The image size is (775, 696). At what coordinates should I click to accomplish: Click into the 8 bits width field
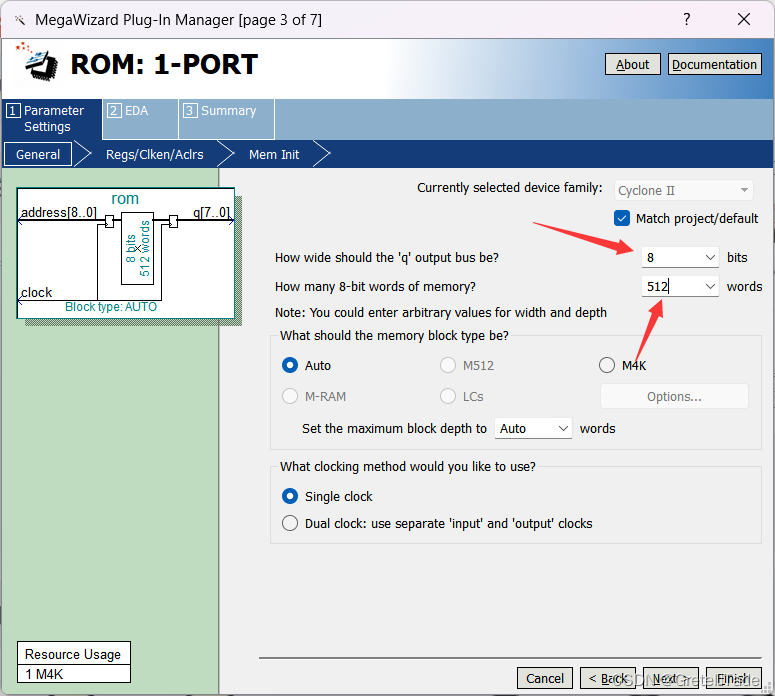(x=671, y=257)
